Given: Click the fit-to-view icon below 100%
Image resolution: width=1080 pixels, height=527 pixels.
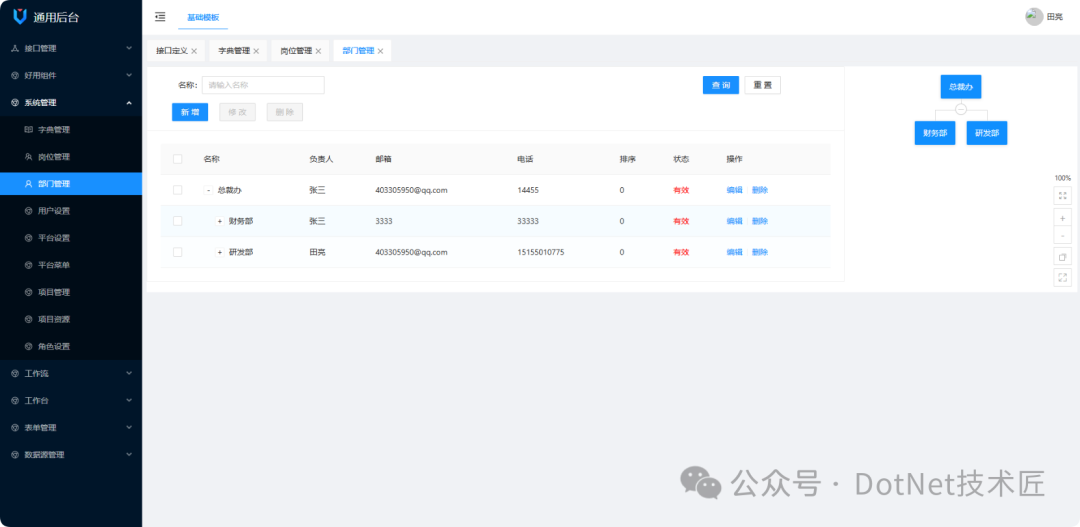Looking at the screenshot, I should coord(1062,196).
